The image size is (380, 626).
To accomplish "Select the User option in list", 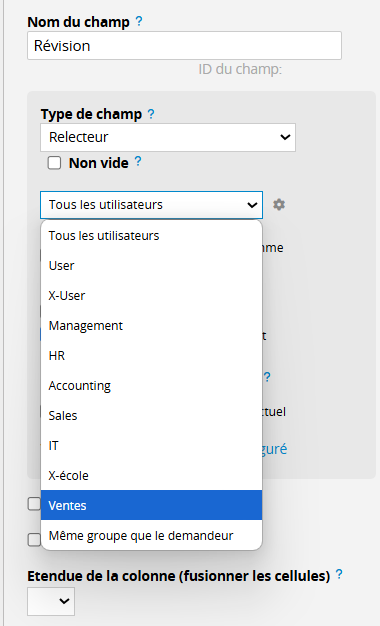I will 151,265.
